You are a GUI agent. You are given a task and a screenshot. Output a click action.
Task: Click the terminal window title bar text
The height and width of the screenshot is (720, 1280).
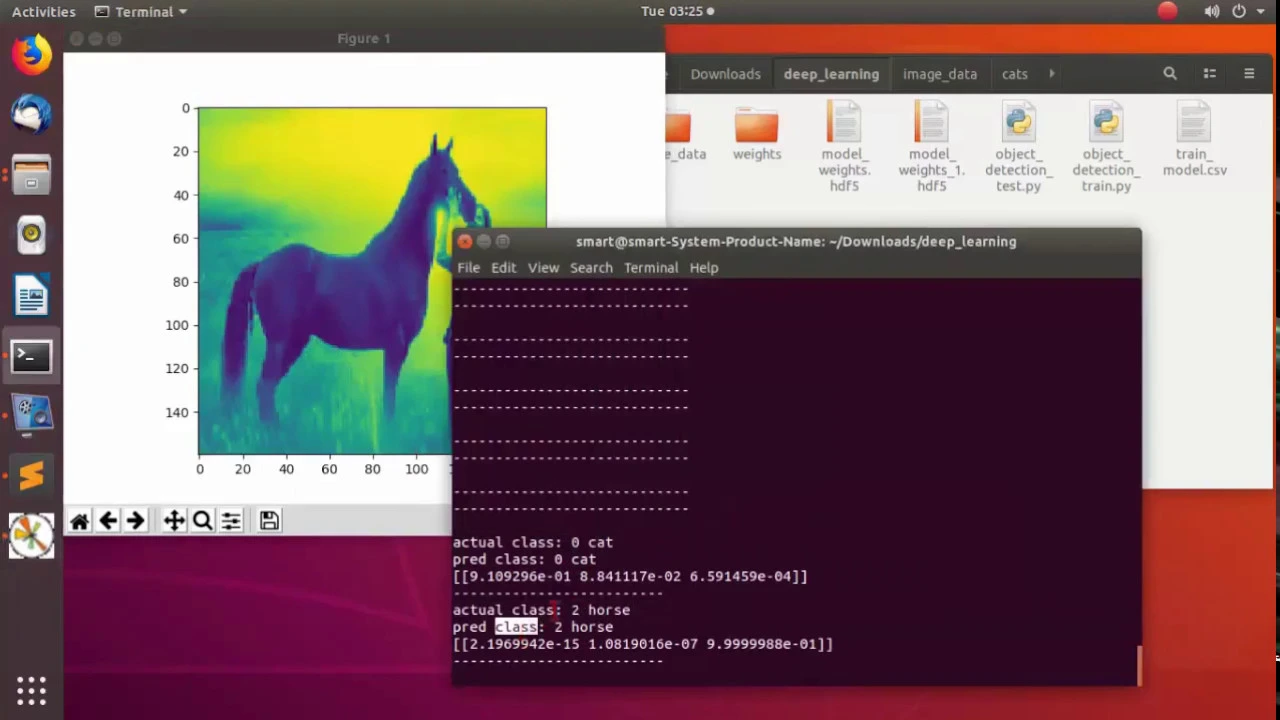click(x=796, y=241)
